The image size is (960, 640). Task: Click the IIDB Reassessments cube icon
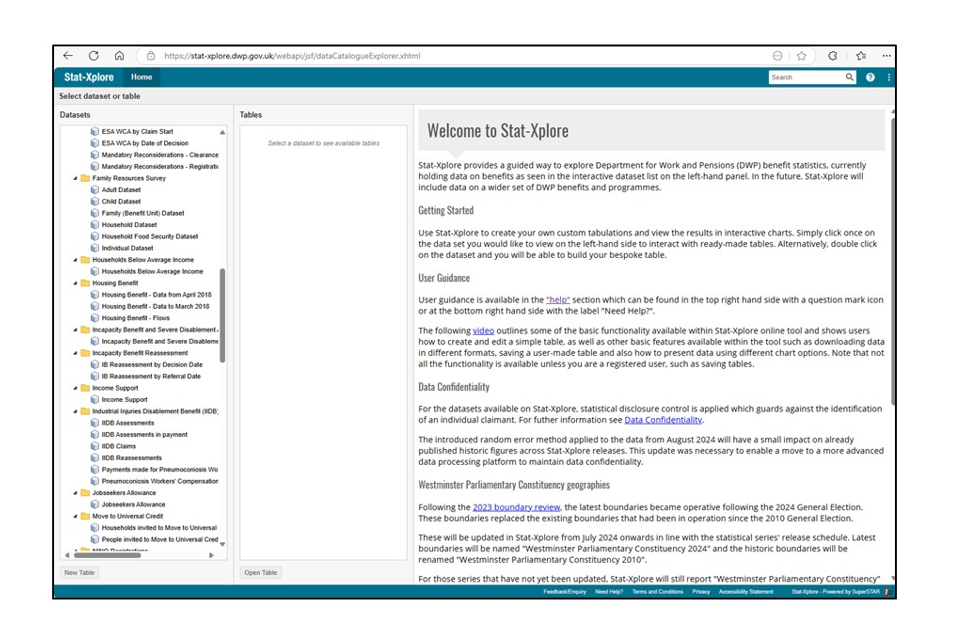[95, 457]
